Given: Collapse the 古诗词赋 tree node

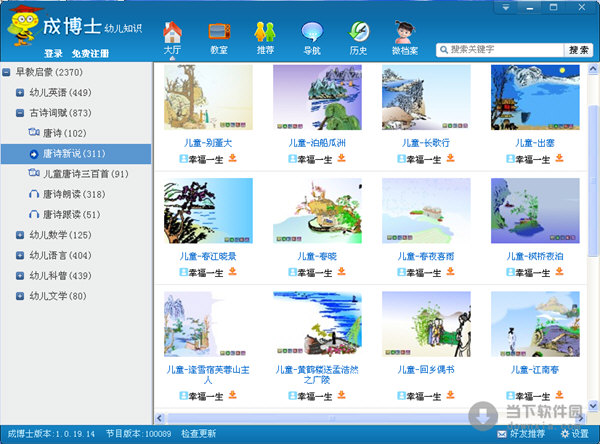Looking at the screenshot, I should point(20,113).
